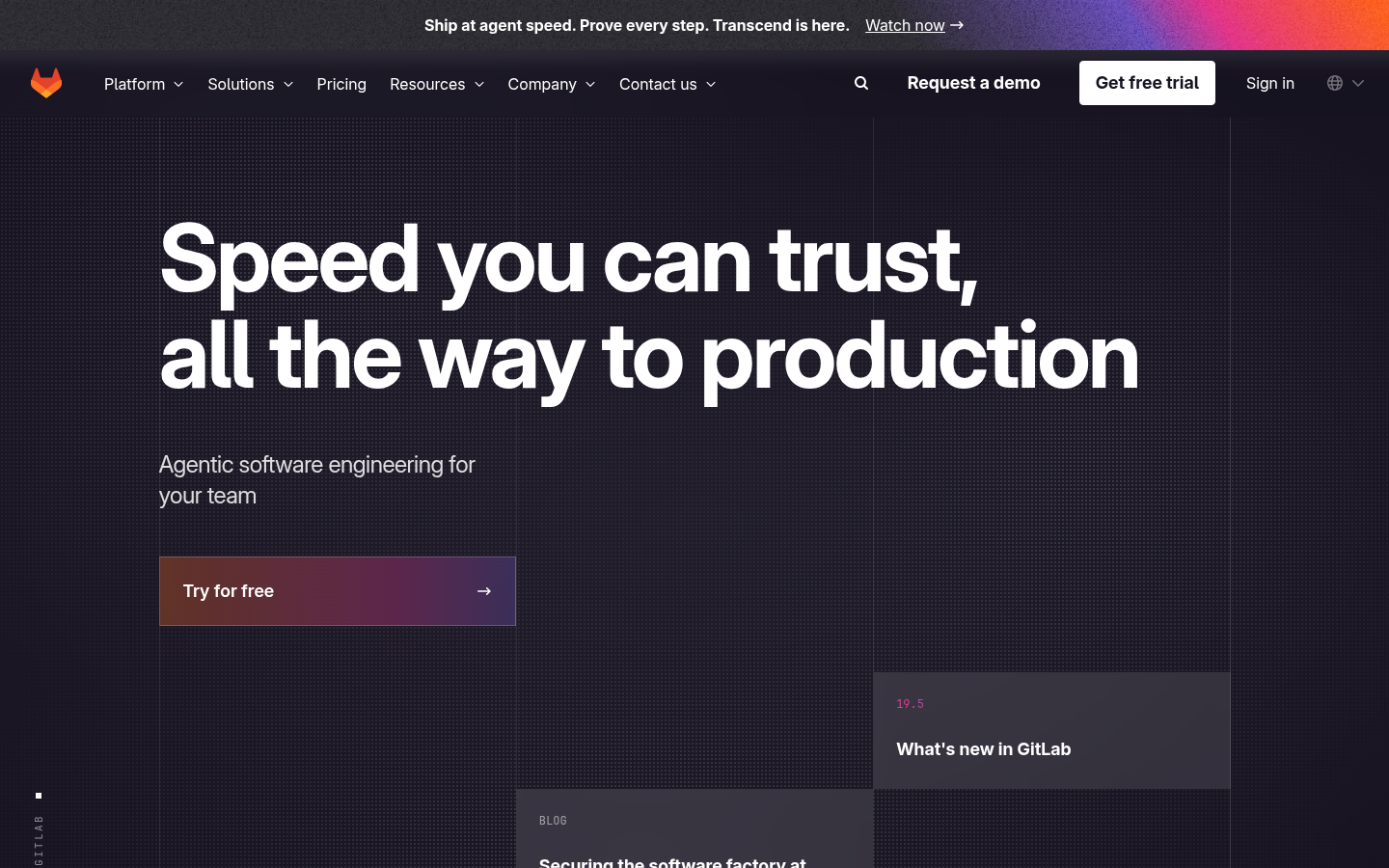Expand the Resources menu
The height and width of the screenshot is (868, 1389).
pos(437,84)
